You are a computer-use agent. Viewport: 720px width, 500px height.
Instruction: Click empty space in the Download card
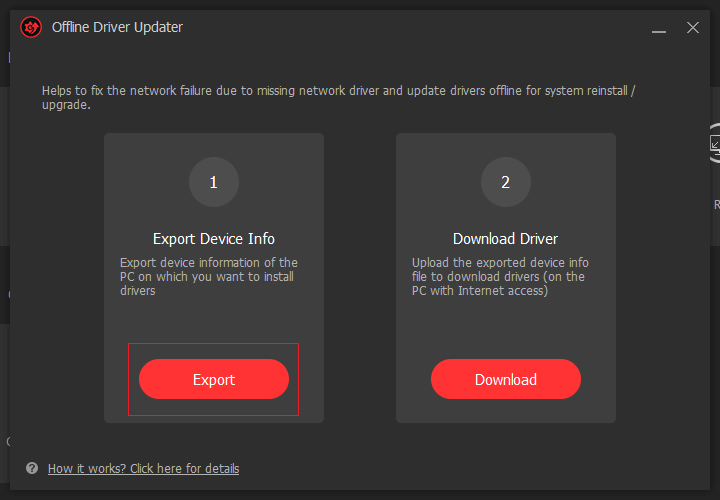click(505, 325)
